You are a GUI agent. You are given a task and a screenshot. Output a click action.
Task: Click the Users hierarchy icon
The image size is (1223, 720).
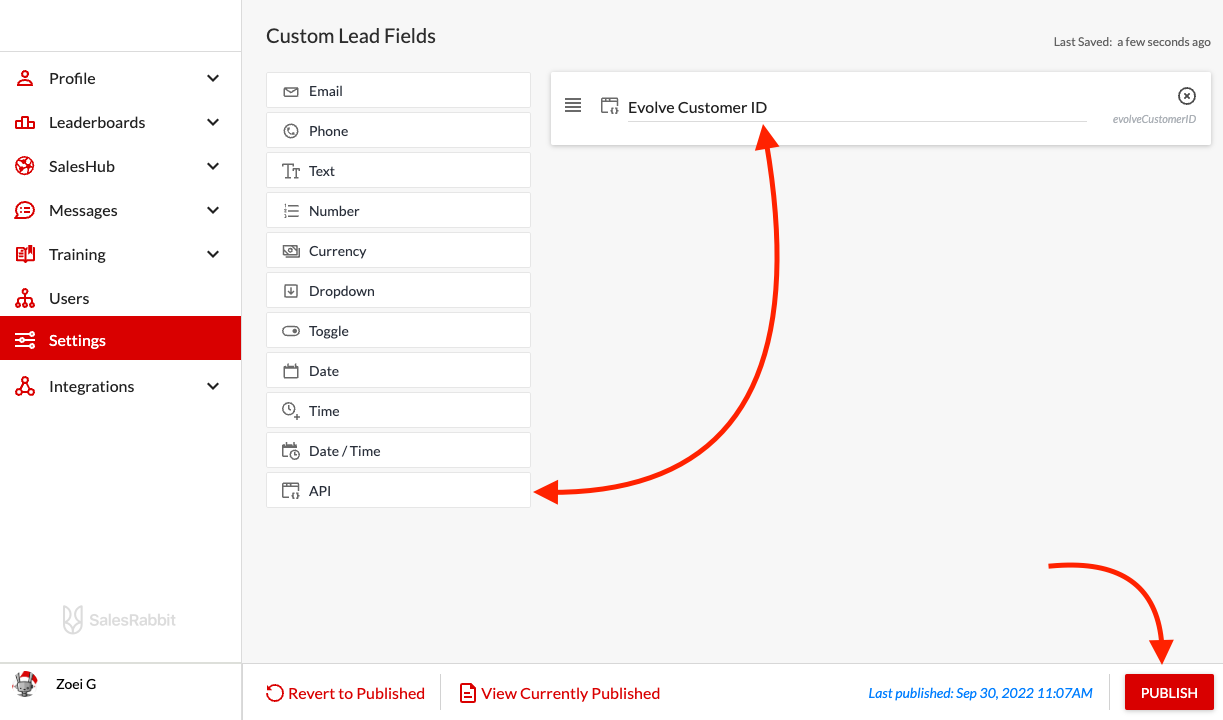click(x=25, y=298)
